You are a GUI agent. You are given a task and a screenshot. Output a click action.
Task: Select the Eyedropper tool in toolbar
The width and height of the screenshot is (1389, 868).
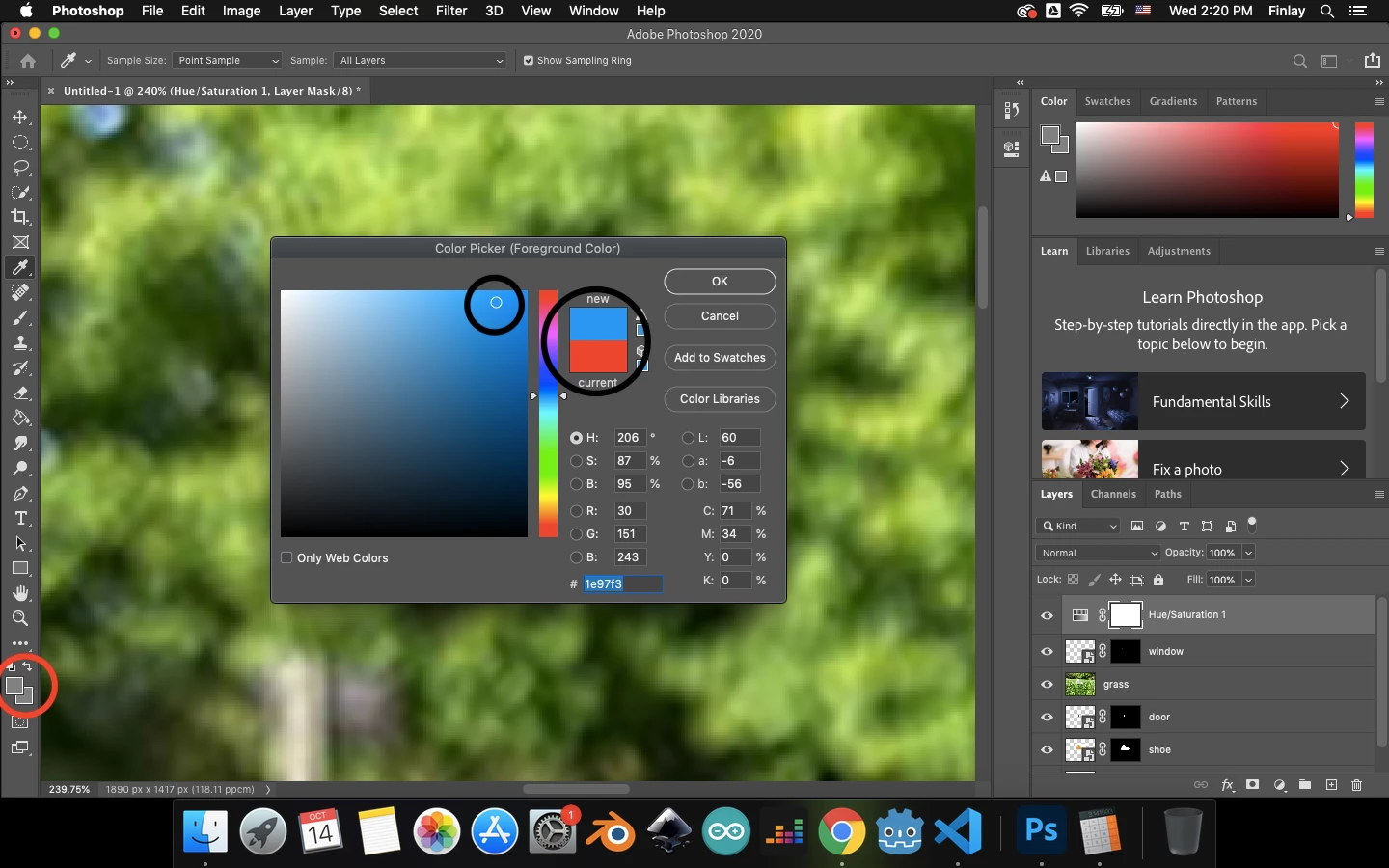pos(20,267)
